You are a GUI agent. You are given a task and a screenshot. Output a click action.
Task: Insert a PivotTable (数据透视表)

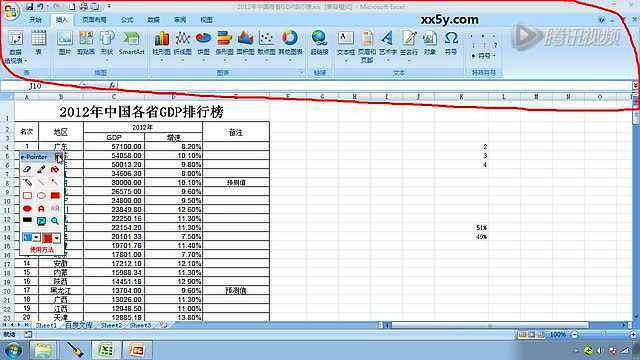(x=15, y=47)
